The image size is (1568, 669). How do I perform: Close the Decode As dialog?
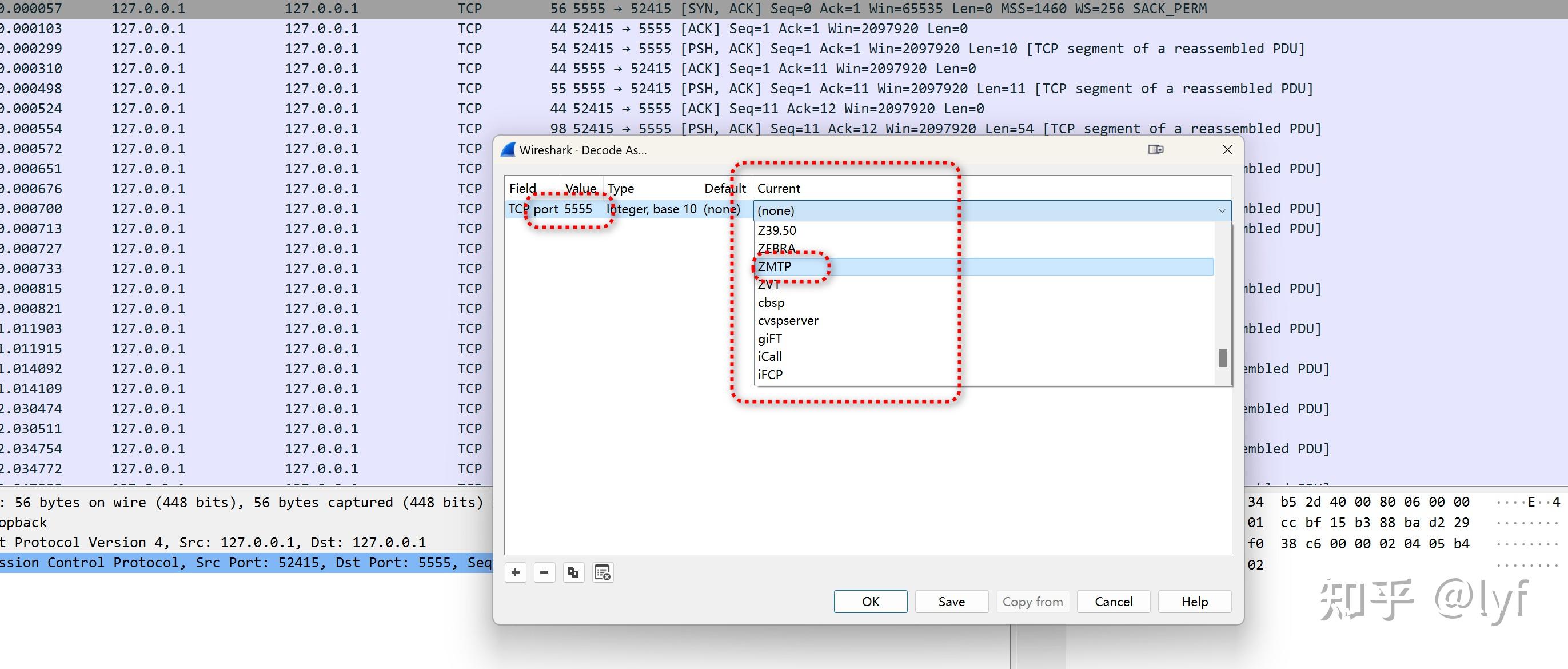coord(1227,150)
